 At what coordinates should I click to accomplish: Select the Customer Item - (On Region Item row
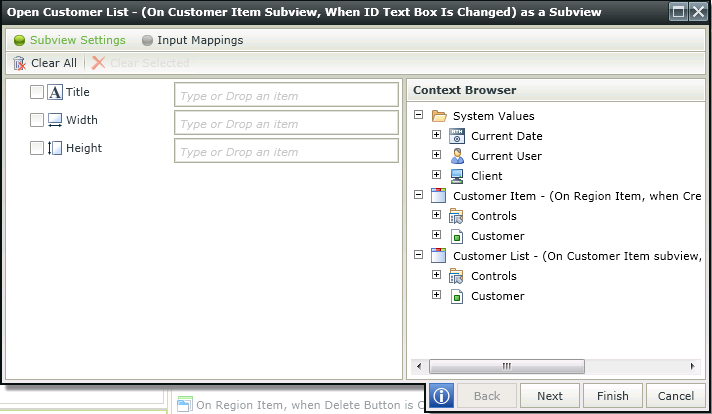pos(577,196)
